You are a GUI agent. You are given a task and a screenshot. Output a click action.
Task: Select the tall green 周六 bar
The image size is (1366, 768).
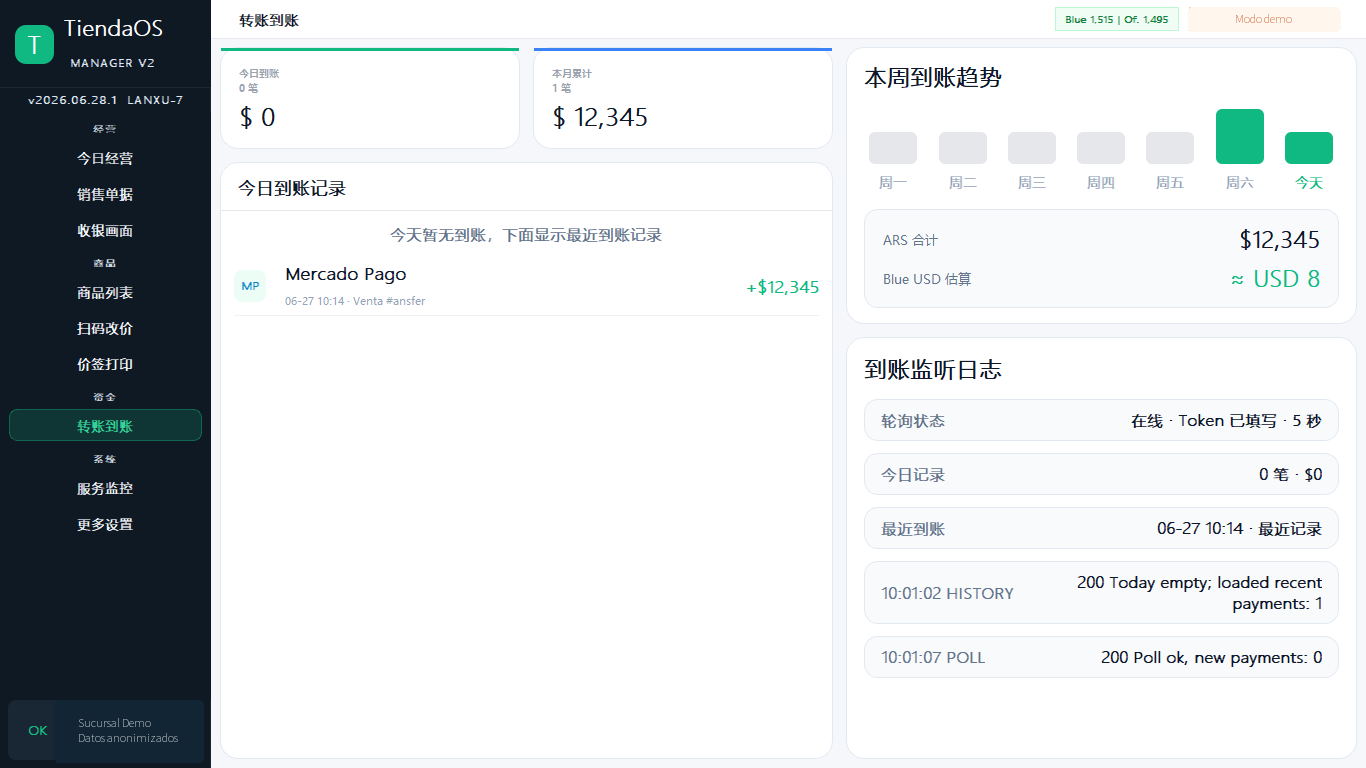coord(1240,136)
